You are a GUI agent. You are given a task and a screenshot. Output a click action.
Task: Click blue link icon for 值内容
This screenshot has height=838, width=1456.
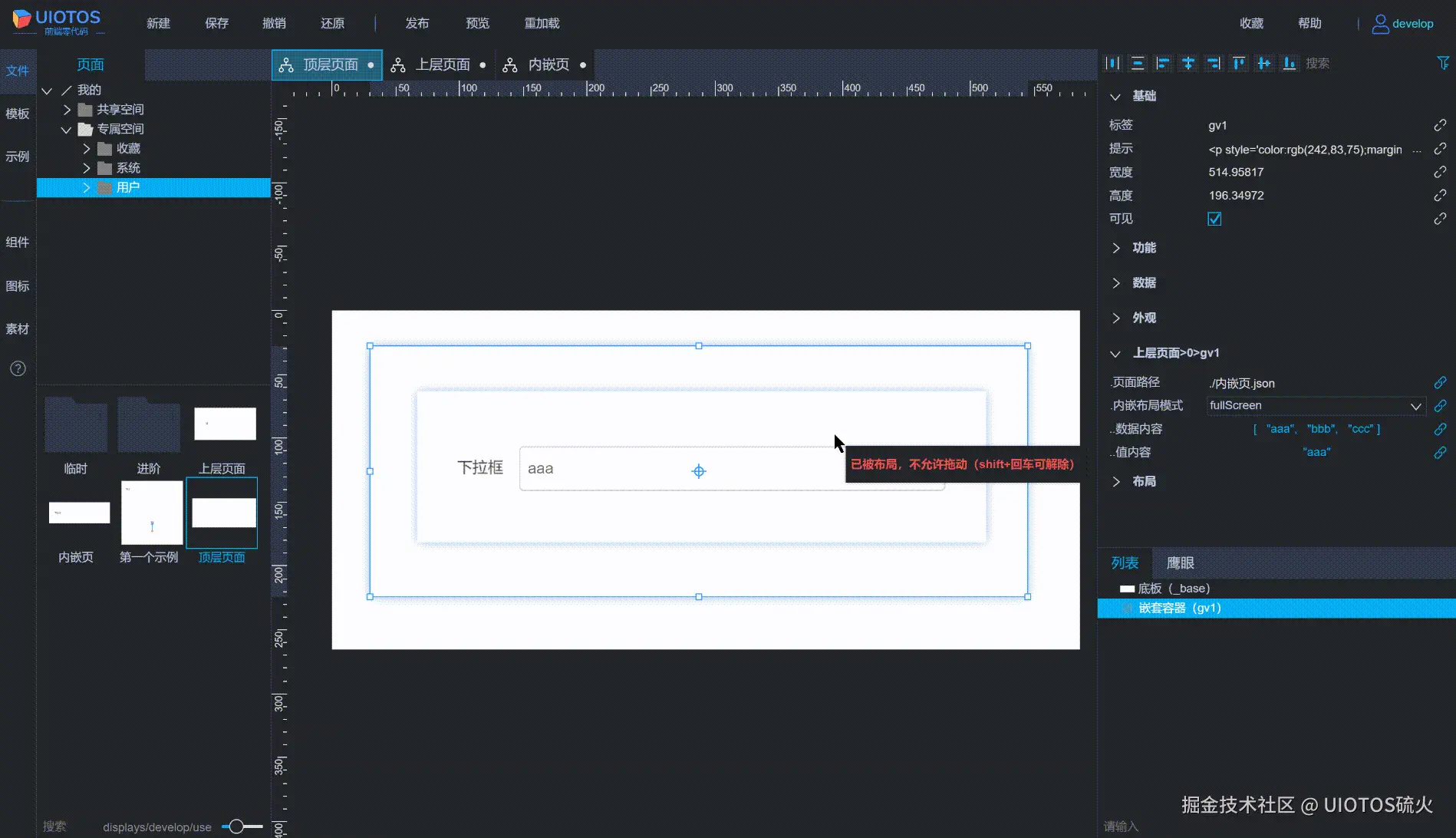pyautogui.click(x=1440, y=453)
